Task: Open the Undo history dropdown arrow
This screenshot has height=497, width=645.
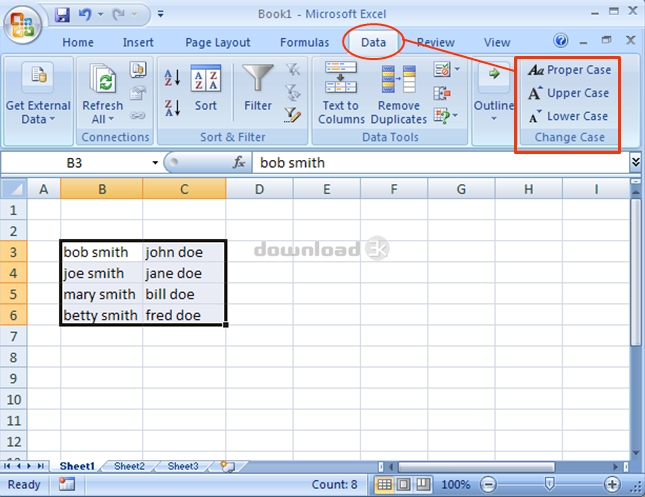Action: (x=100, y=15)
